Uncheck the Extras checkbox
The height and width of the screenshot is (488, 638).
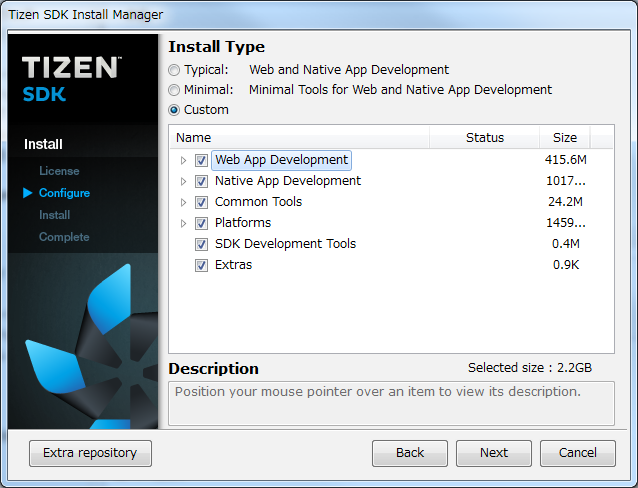click(201, 265)
